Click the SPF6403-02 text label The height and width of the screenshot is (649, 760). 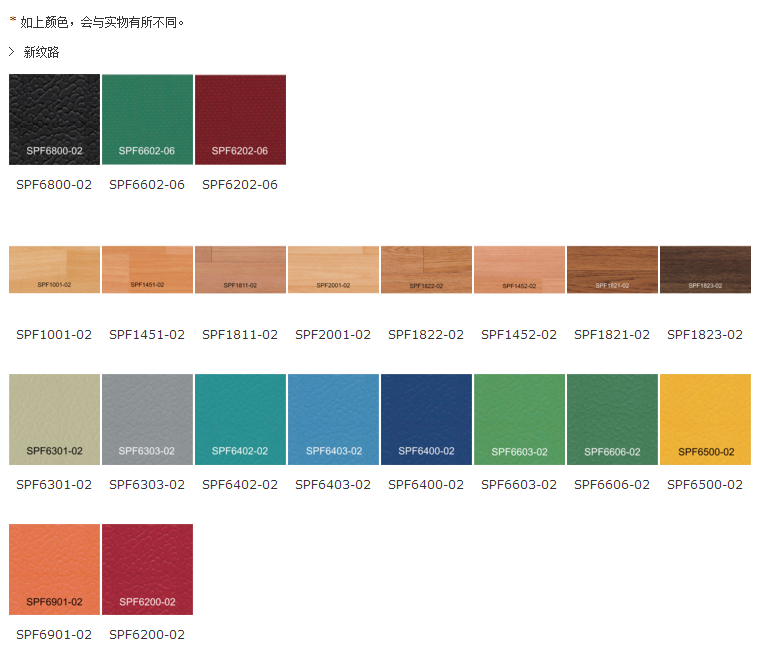click(x=333, y=485)
